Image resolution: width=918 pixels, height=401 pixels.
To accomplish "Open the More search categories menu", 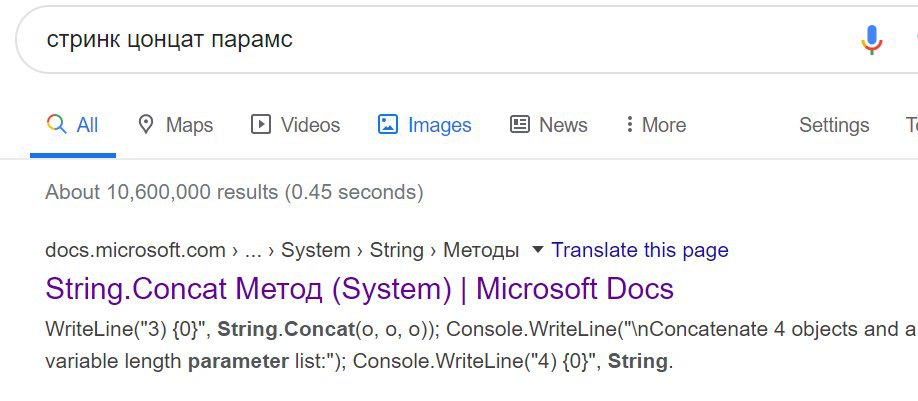I will [x=656, y=125].
